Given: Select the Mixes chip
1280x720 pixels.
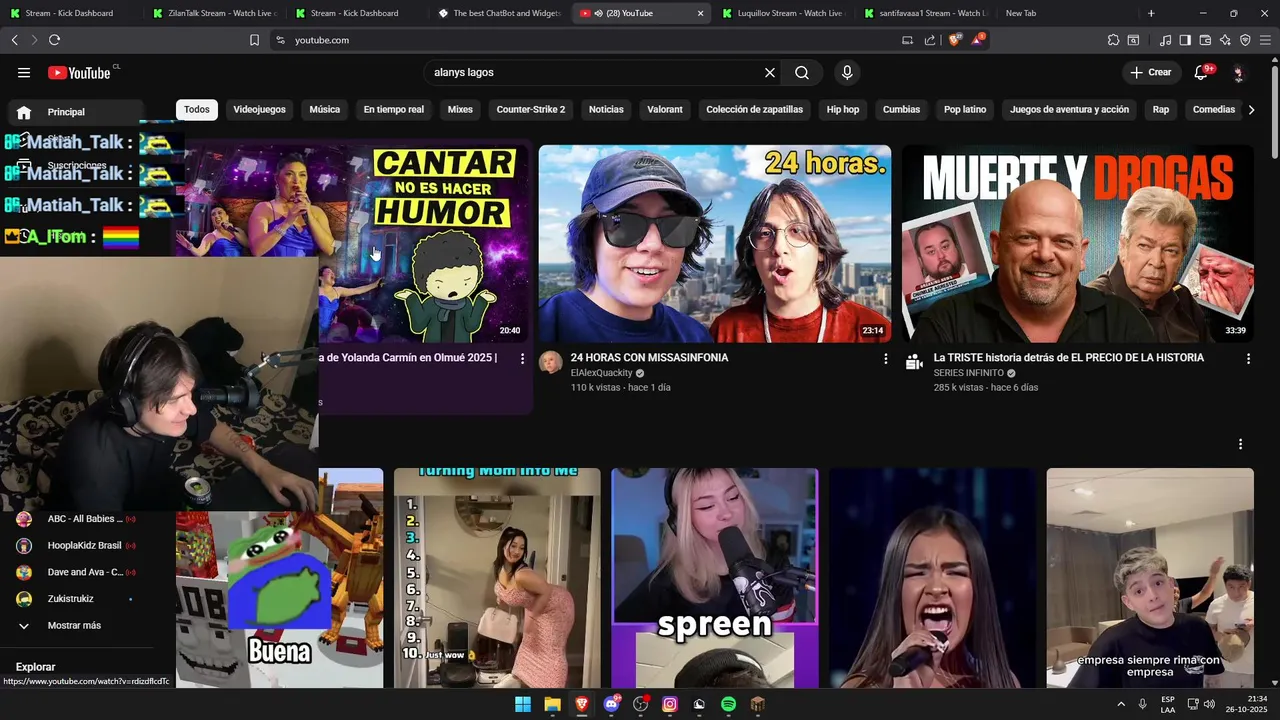Looking at the screenshot, I should click(460, 110).
